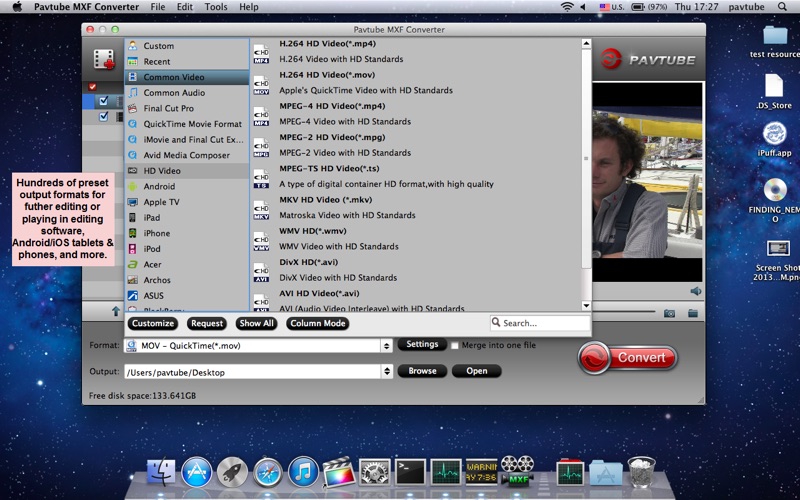Click the video preview thumbnail
The width and height of the screenshot is (800, 500).
tap(647, 182)
